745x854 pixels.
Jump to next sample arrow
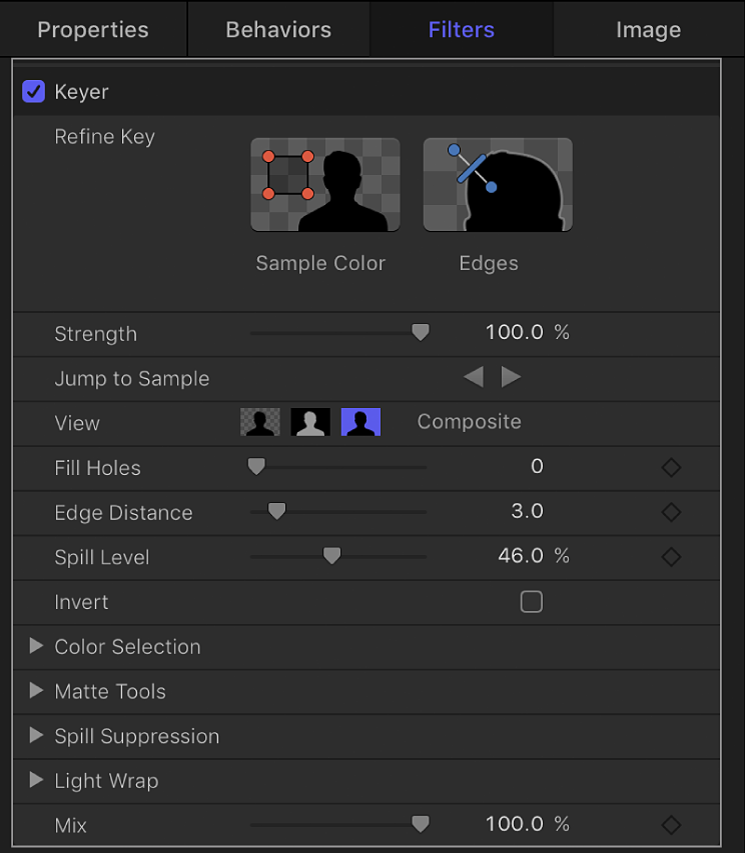pos(511,377)
